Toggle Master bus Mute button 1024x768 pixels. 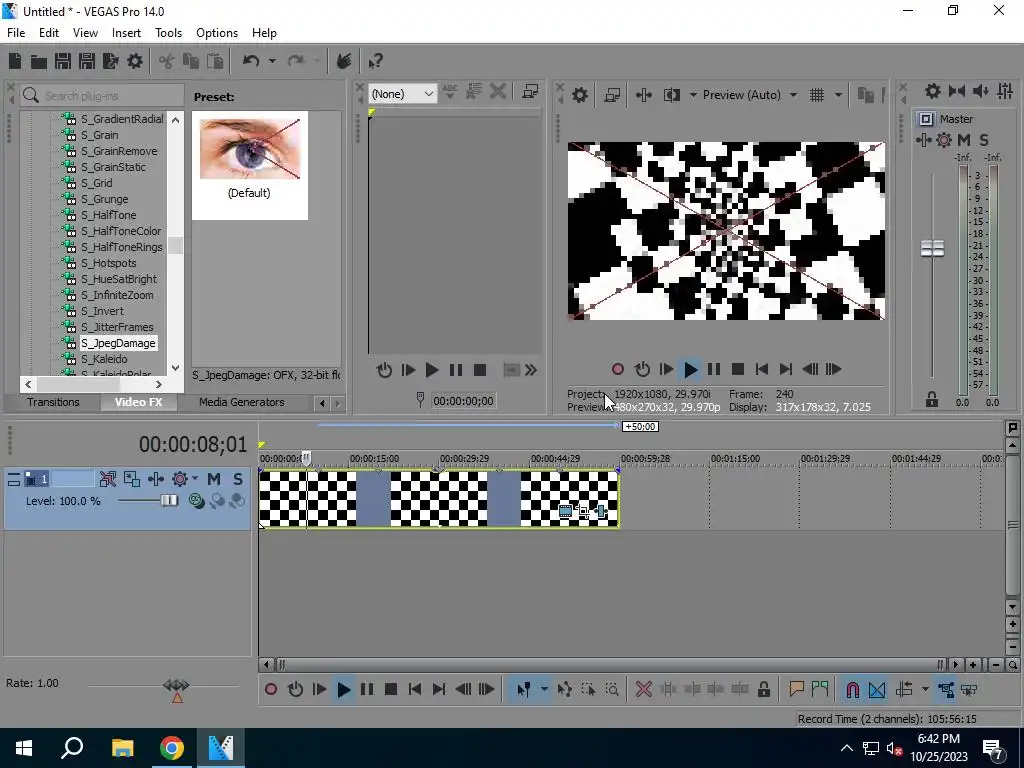pos(964,140)
